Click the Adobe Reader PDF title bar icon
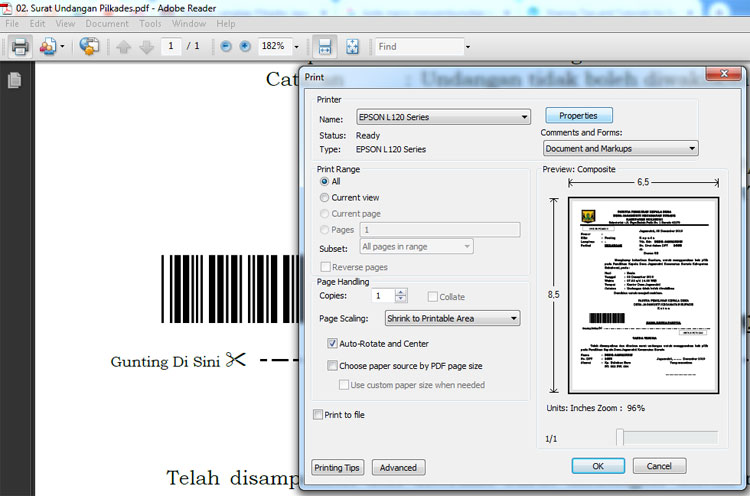The height and width of the screenshot is (496, 750). click(x=7, y=8)
